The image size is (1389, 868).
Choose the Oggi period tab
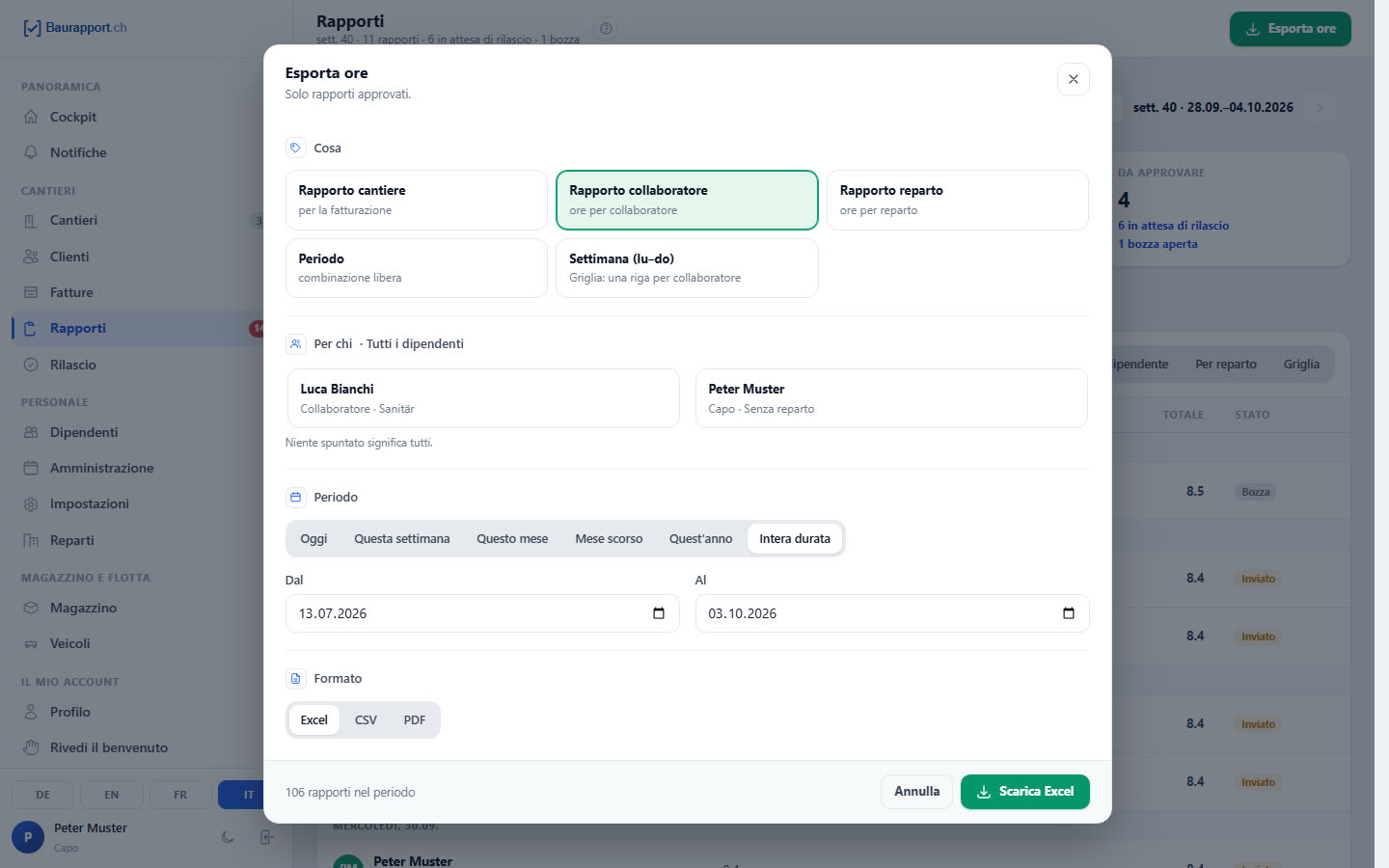[313, 539]
